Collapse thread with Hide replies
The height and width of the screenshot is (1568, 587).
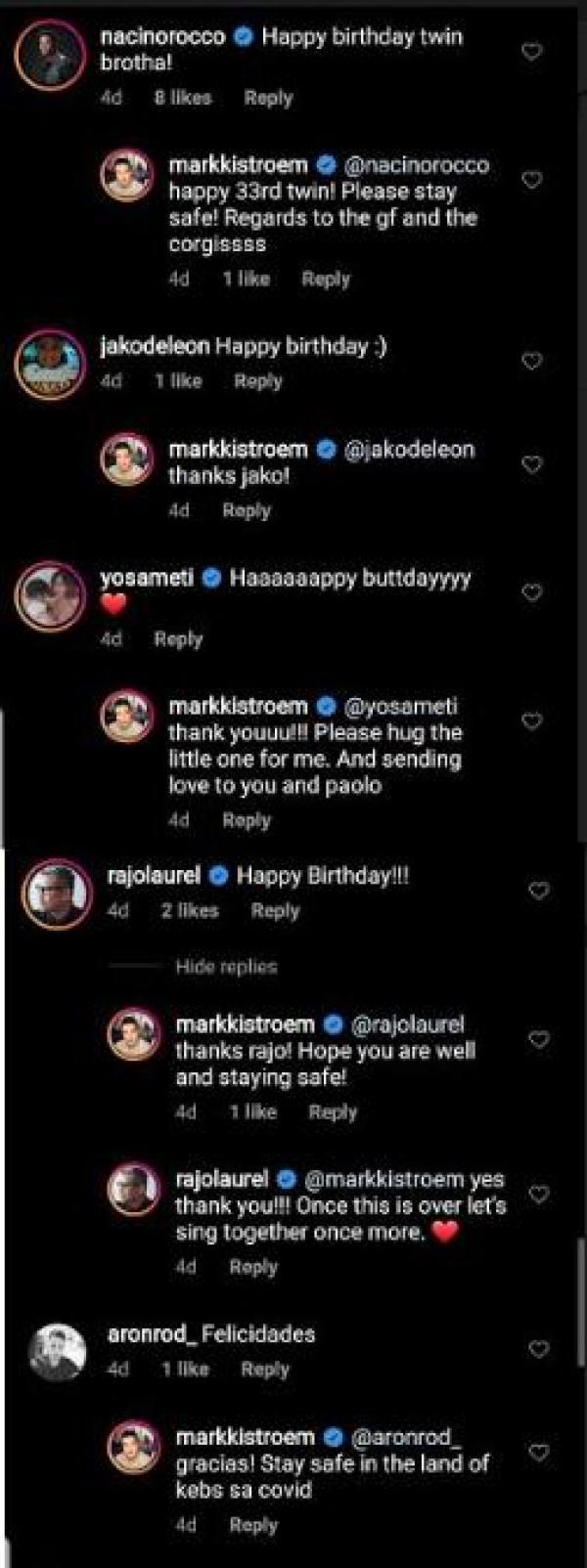click(226, 967)
